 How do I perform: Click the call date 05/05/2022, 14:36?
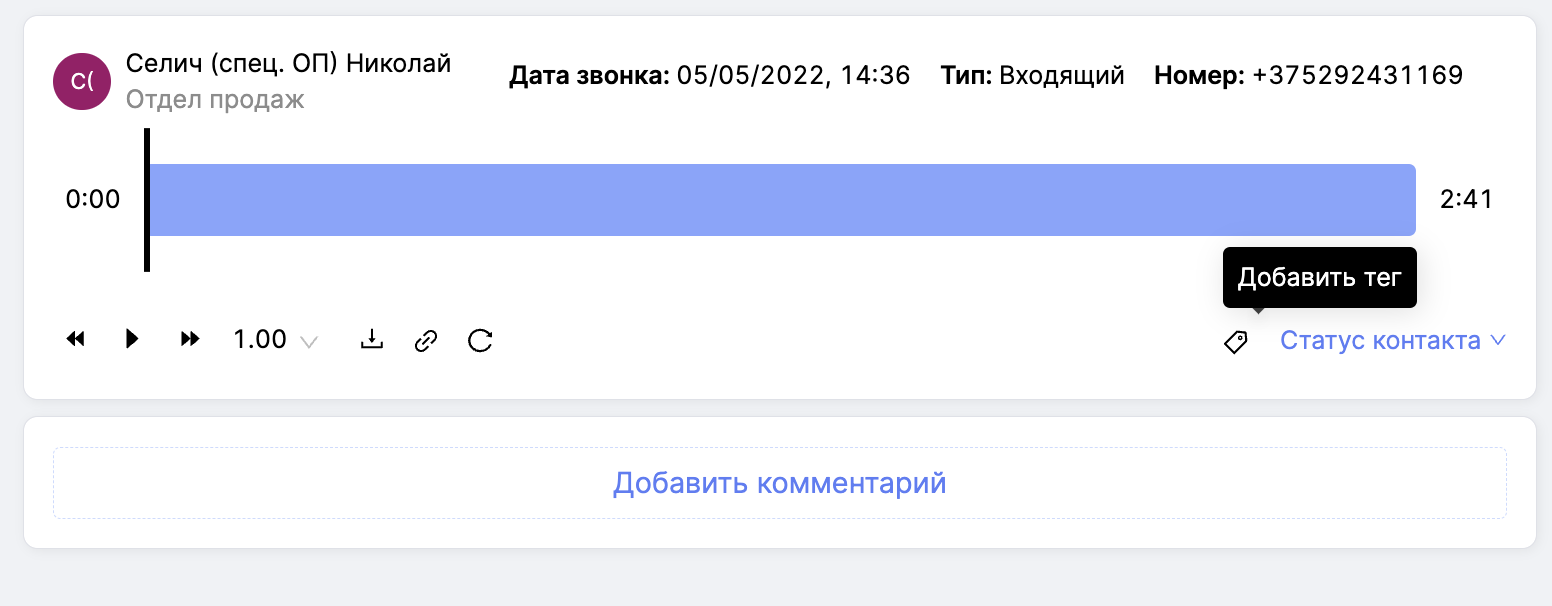pyautogui.click(x=793, y=75)
